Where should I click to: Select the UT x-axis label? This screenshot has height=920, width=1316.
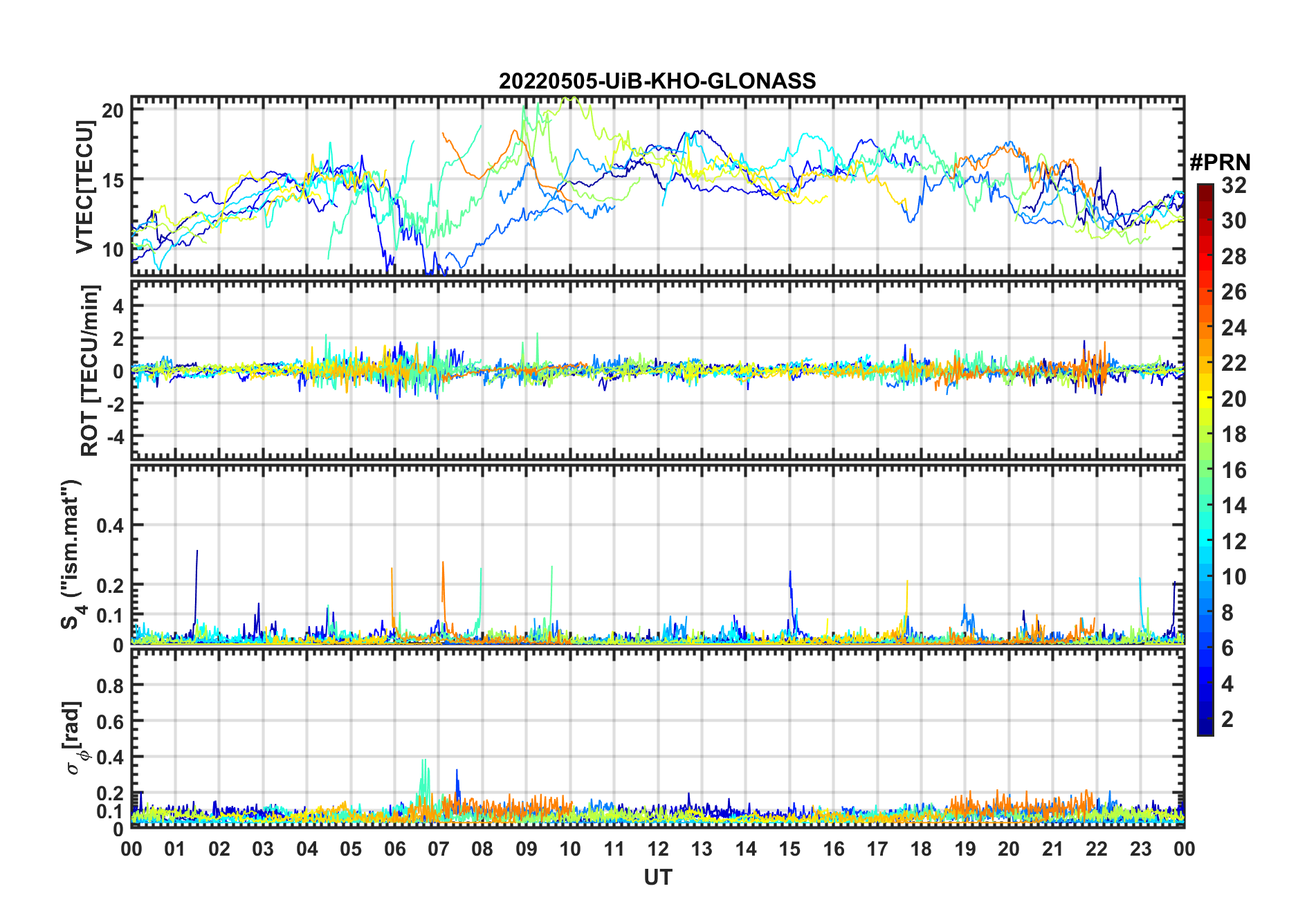[658, 877]
